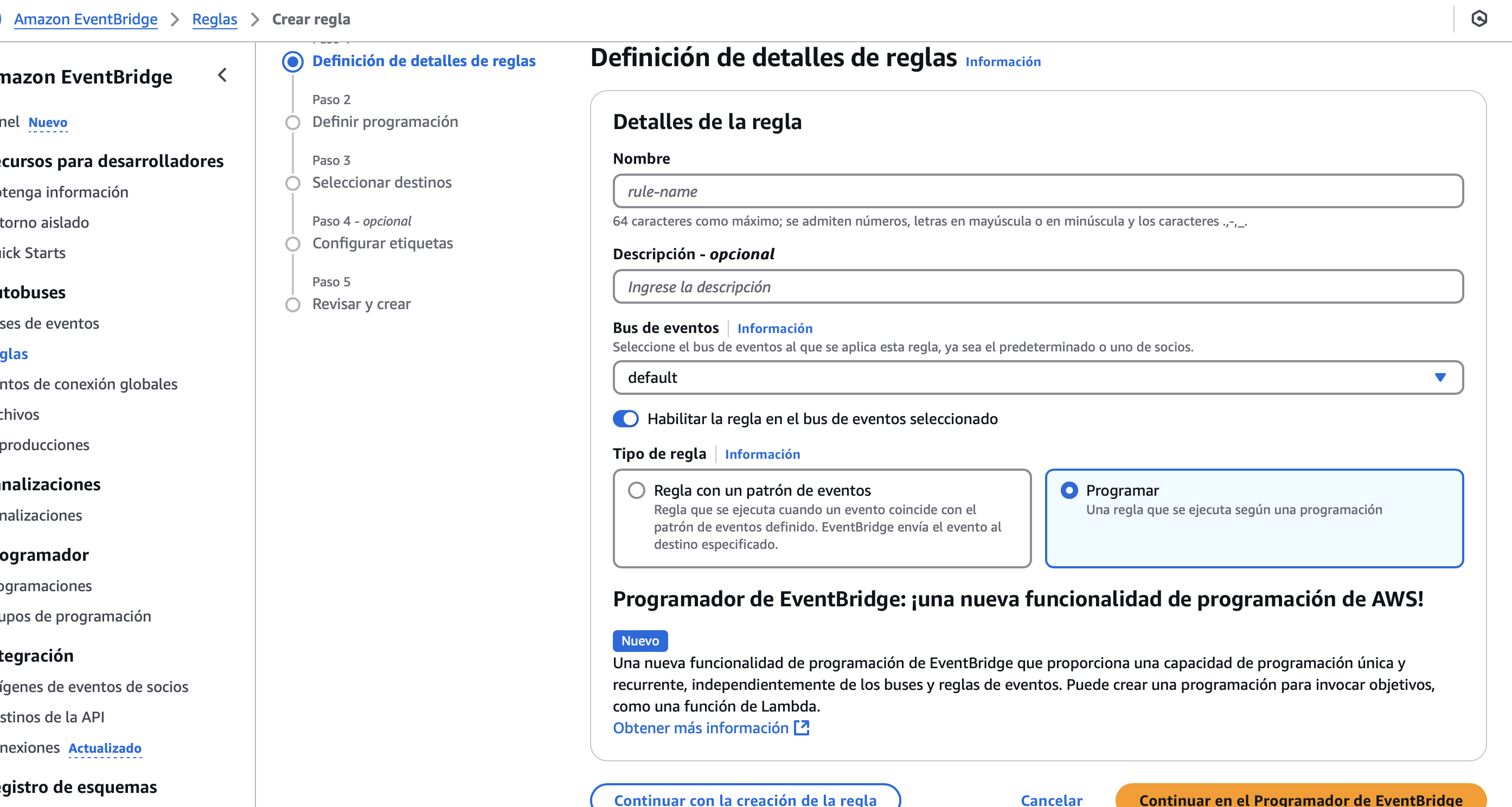Viewport: 1512px width, 807px height.
Task: Click the hexagon icon in top-right corner
Action: [x=1478, y=19]
